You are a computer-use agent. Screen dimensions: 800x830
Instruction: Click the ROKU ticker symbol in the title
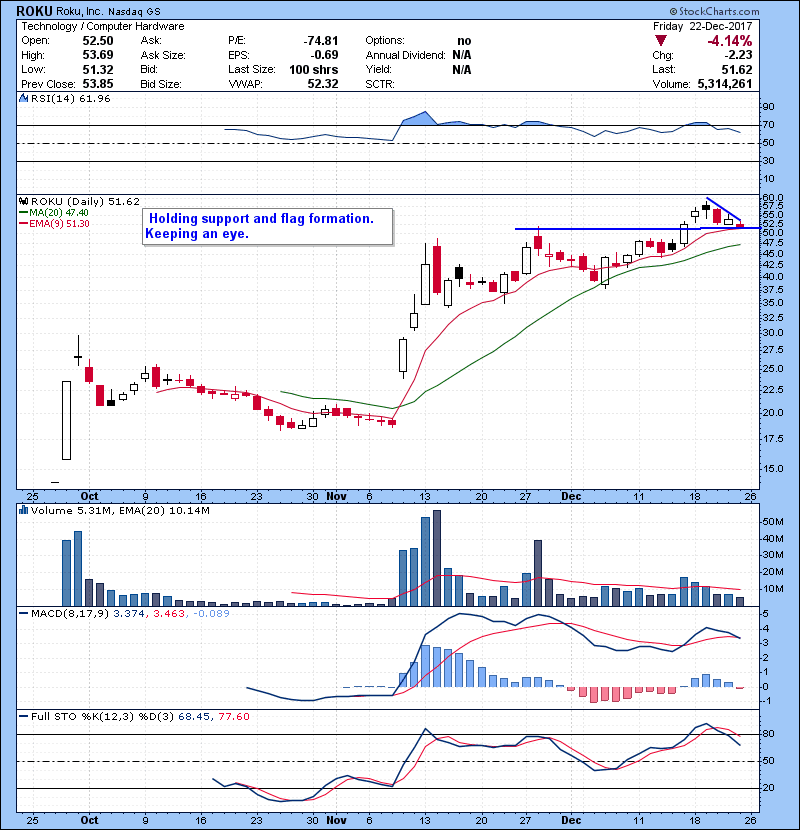point(34,11)
